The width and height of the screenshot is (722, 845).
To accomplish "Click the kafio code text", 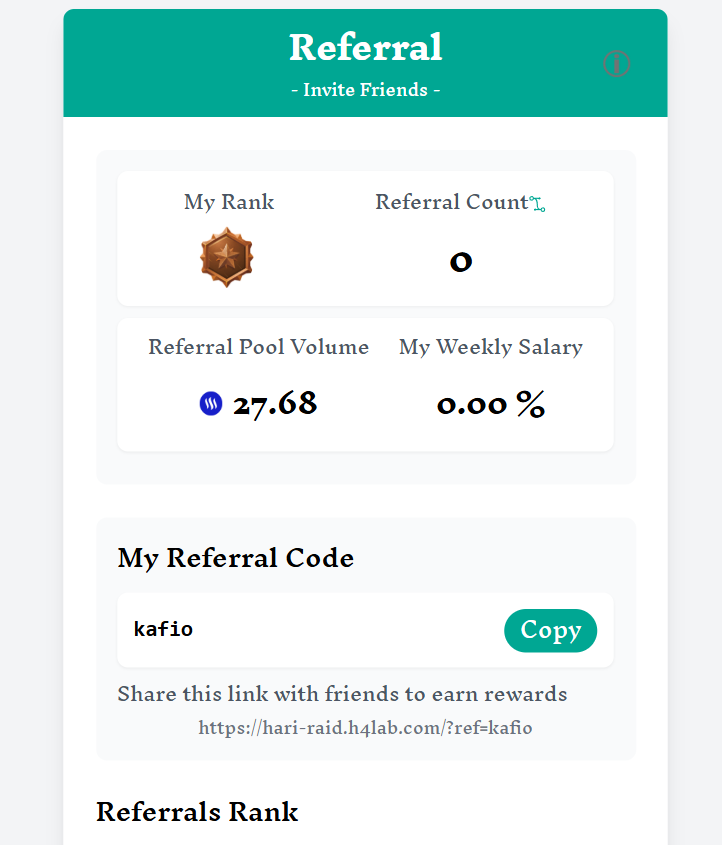I will (x=163, y=629).
